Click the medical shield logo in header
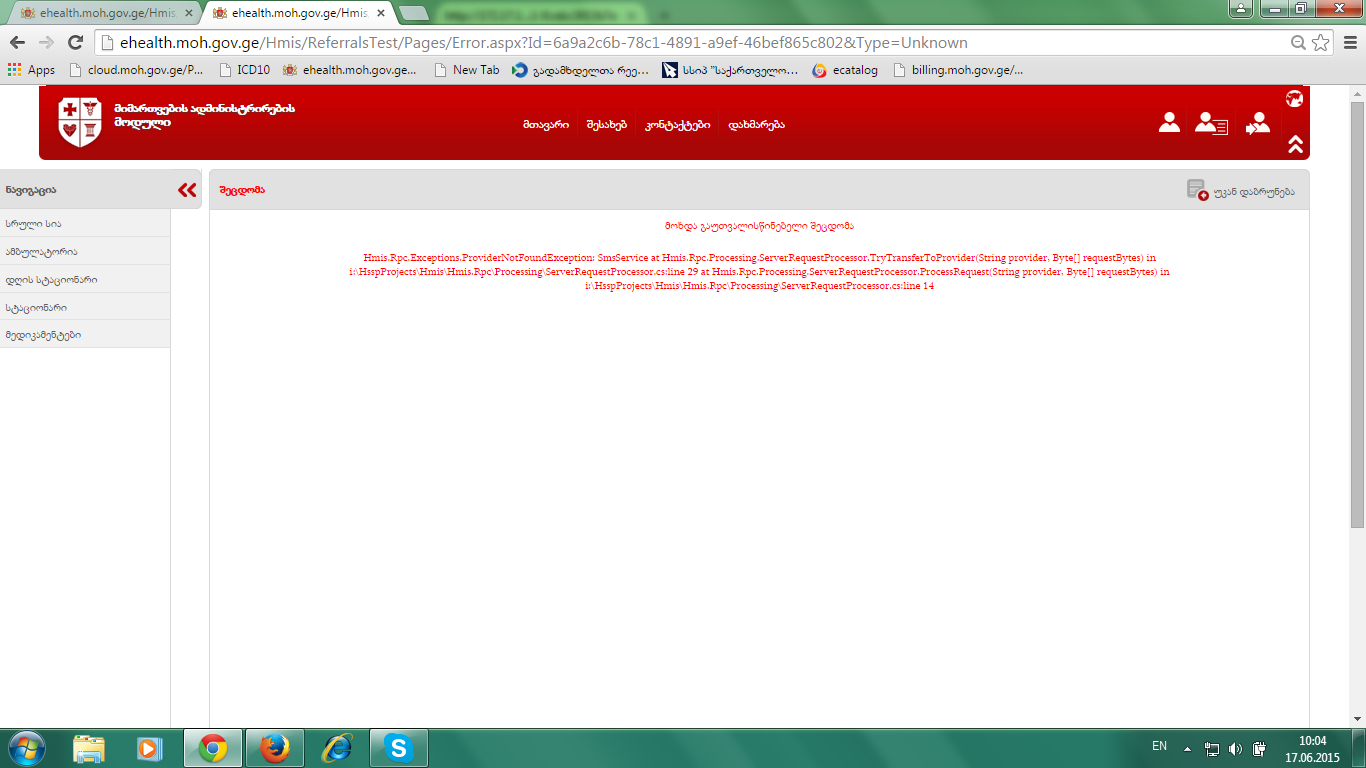1366x768 pixels. point(80,122)
